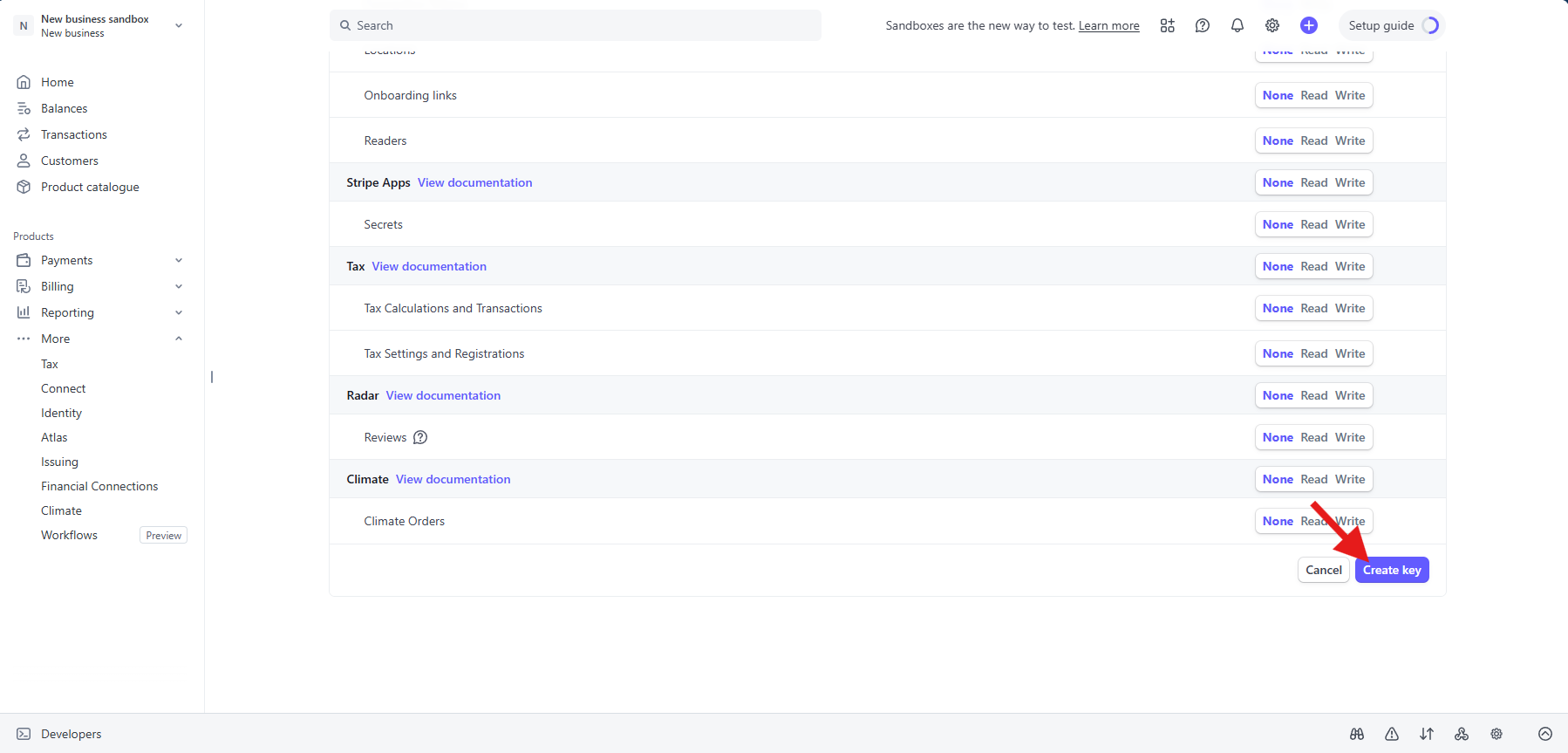
Task: Click the "Climate Orders" row label
Action: point(404,521)
